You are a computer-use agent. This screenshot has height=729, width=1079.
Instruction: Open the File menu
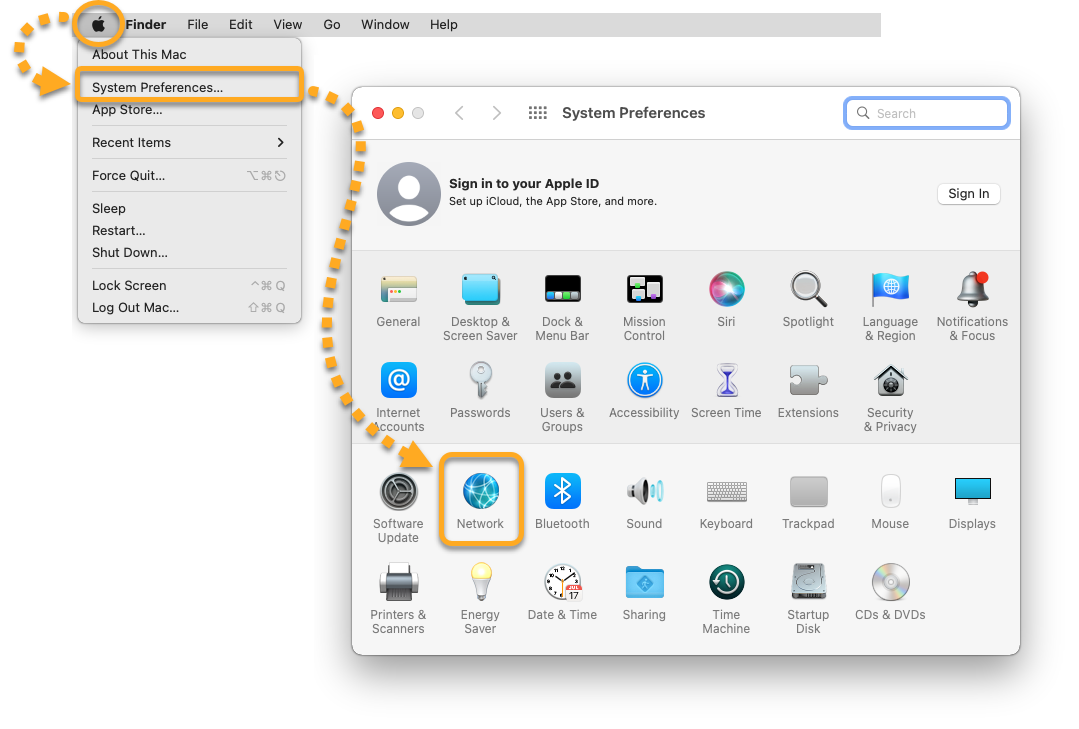tap(197, 25)
